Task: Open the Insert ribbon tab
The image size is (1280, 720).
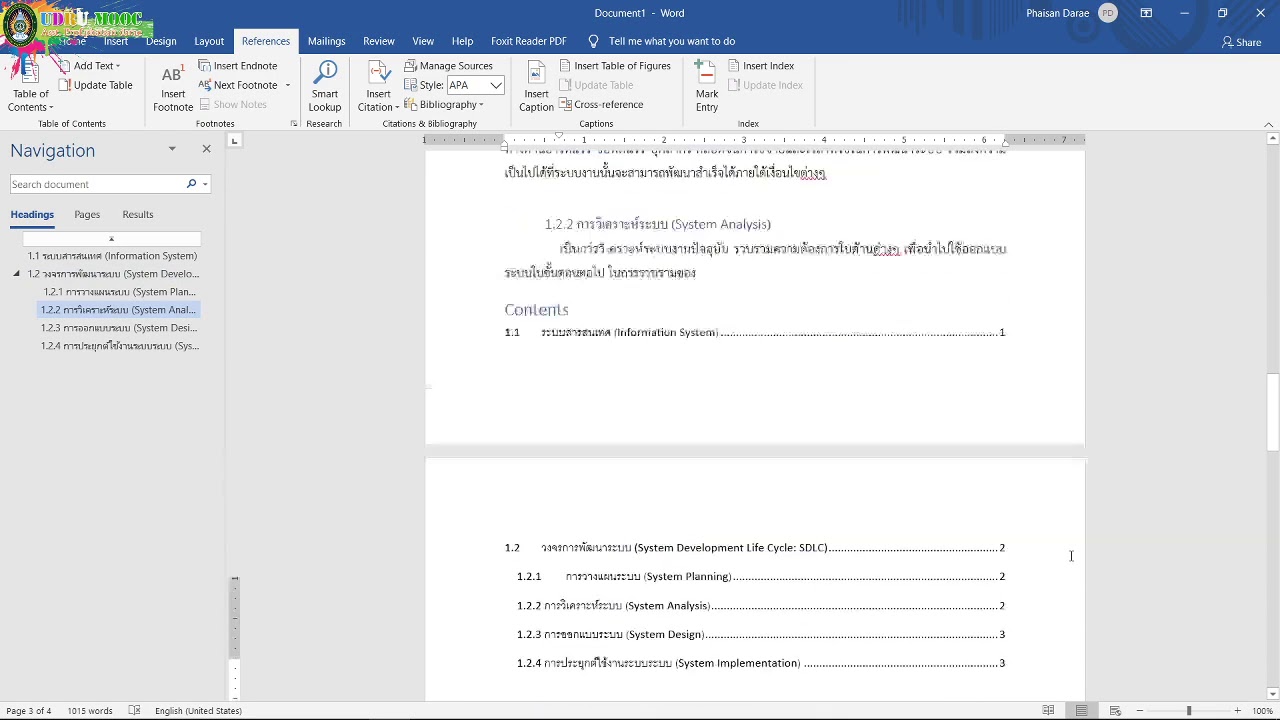Action: tap(115, 41)
